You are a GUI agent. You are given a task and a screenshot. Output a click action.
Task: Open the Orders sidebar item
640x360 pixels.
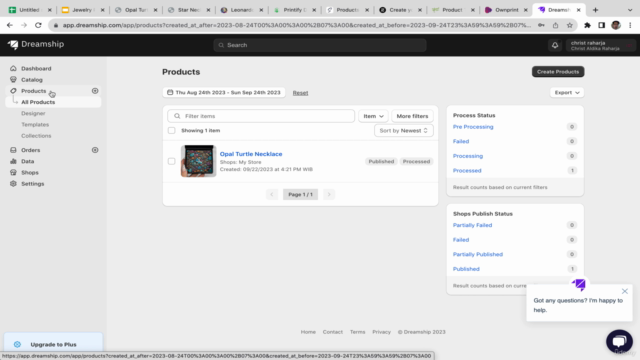(x=31, y=150)
